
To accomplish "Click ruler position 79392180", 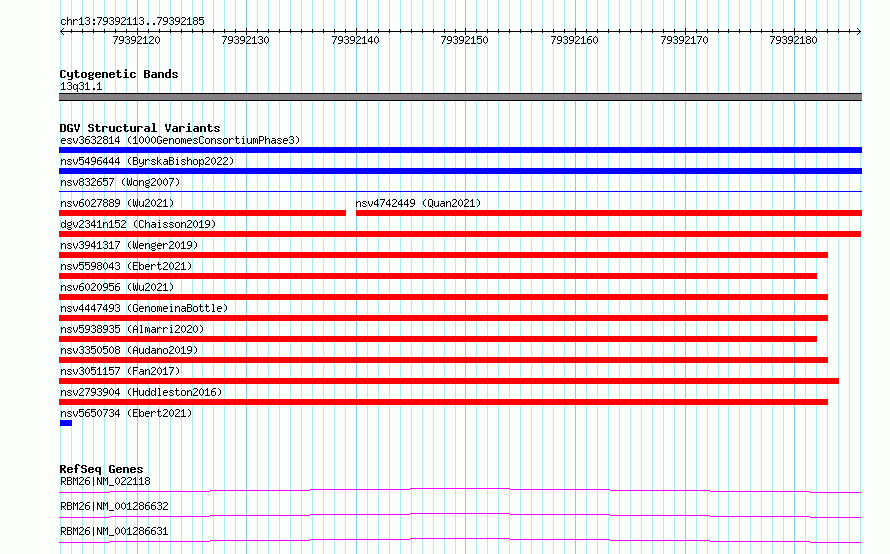I will [x=794, y=40].
